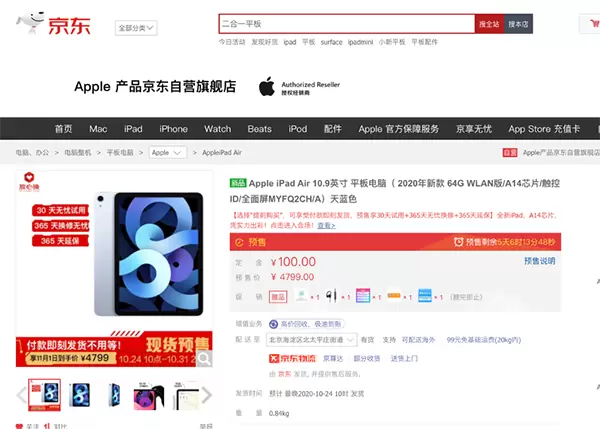Click the 搜本店 search-in-store button
This screenshot has width=600, height=429.
[518, 23]
